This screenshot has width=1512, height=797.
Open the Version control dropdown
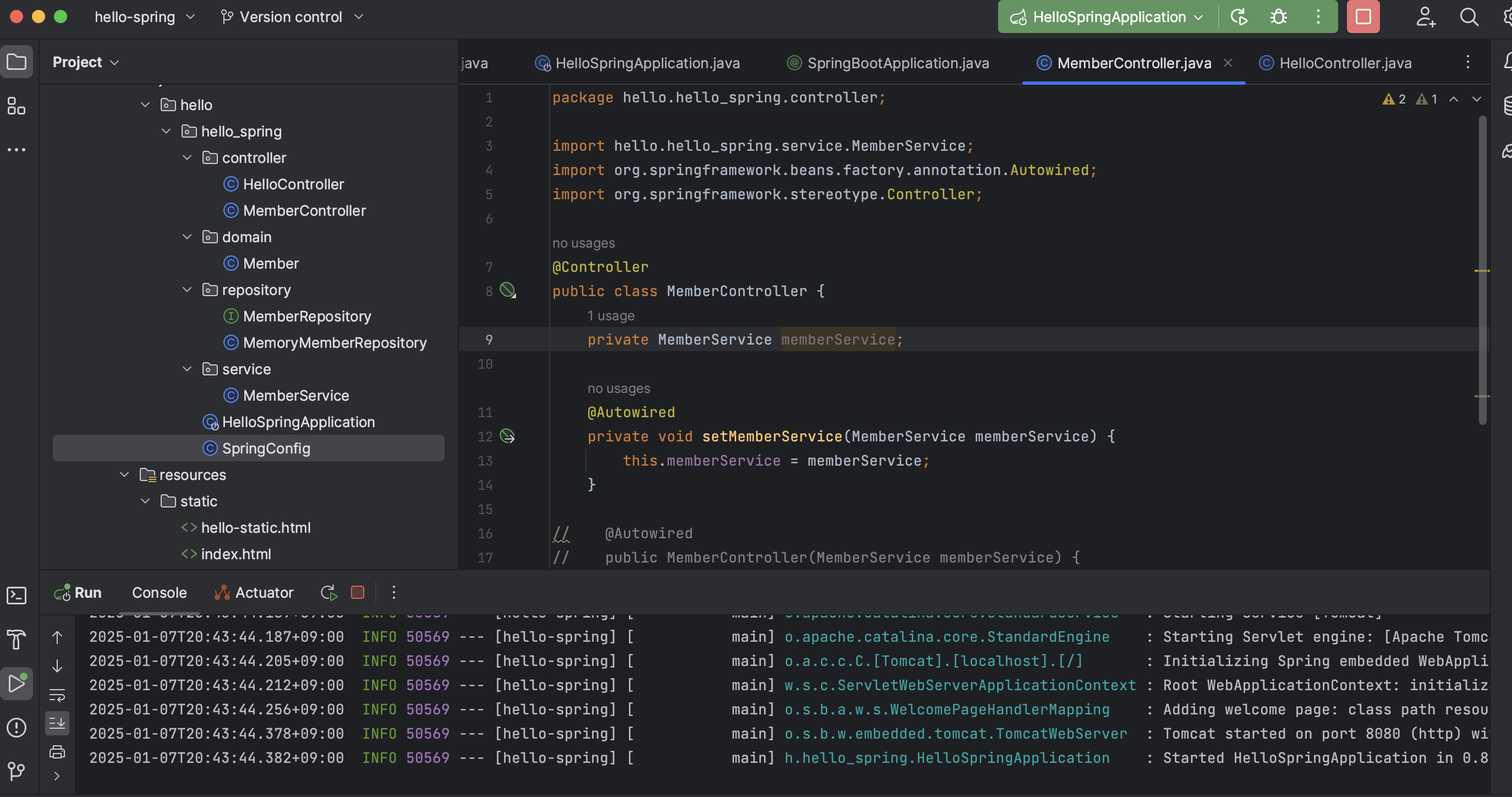[292, 17]
